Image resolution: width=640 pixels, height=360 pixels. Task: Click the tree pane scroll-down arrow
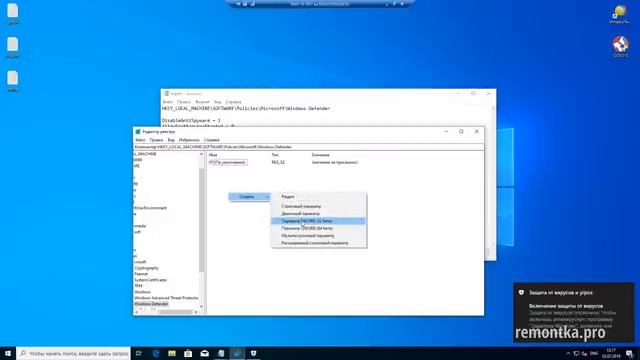202,307
